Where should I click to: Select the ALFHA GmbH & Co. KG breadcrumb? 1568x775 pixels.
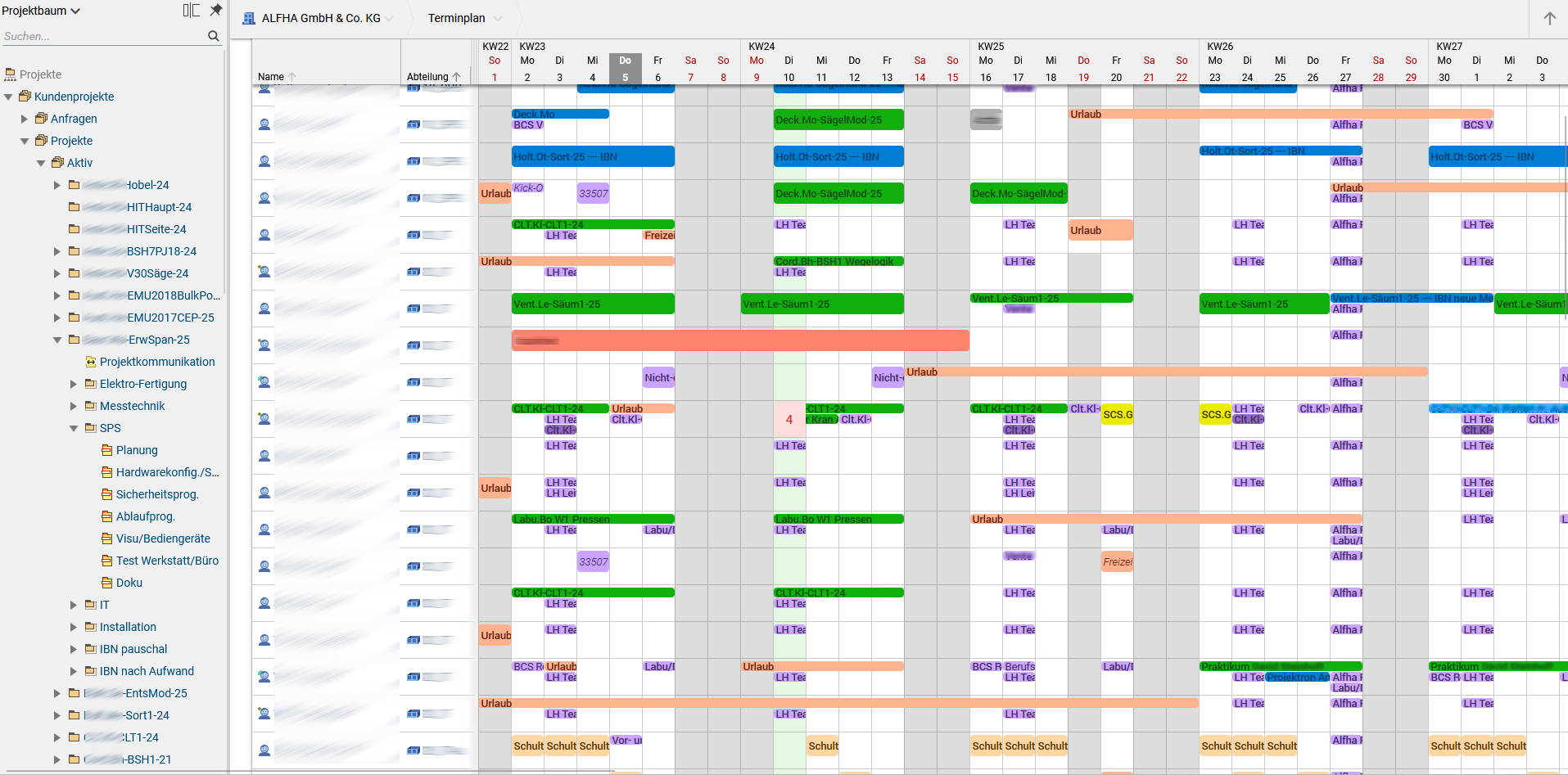321,18
